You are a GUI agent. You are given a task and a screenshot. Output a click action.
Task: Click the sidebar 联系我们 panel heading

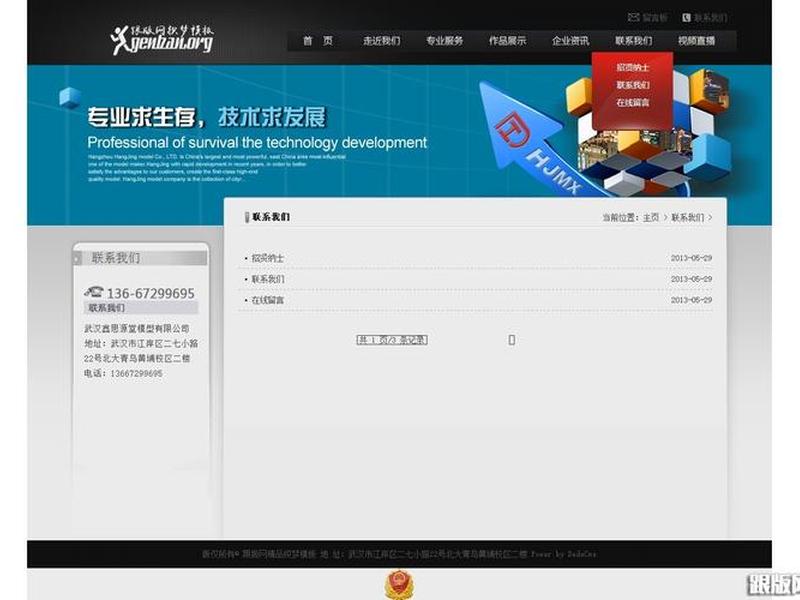(140, 258)
